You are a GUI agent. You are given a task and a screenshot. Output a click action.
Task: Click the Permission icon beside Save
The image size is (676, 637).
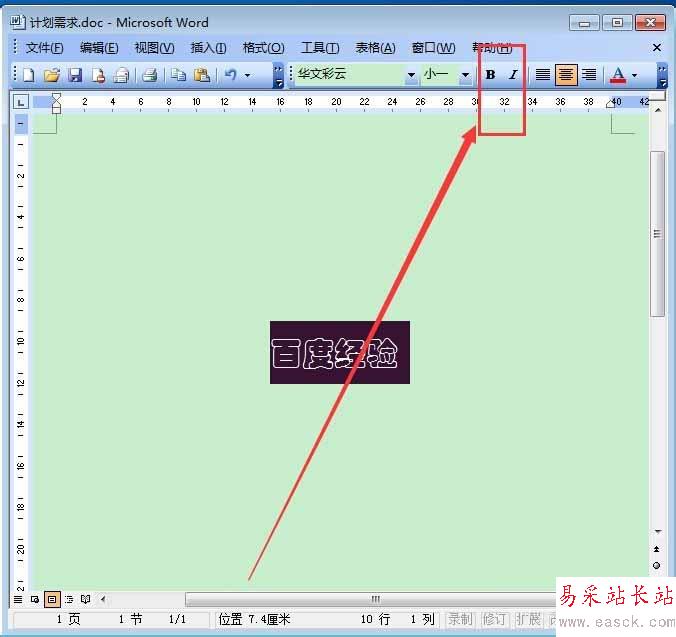coord(98,75)
